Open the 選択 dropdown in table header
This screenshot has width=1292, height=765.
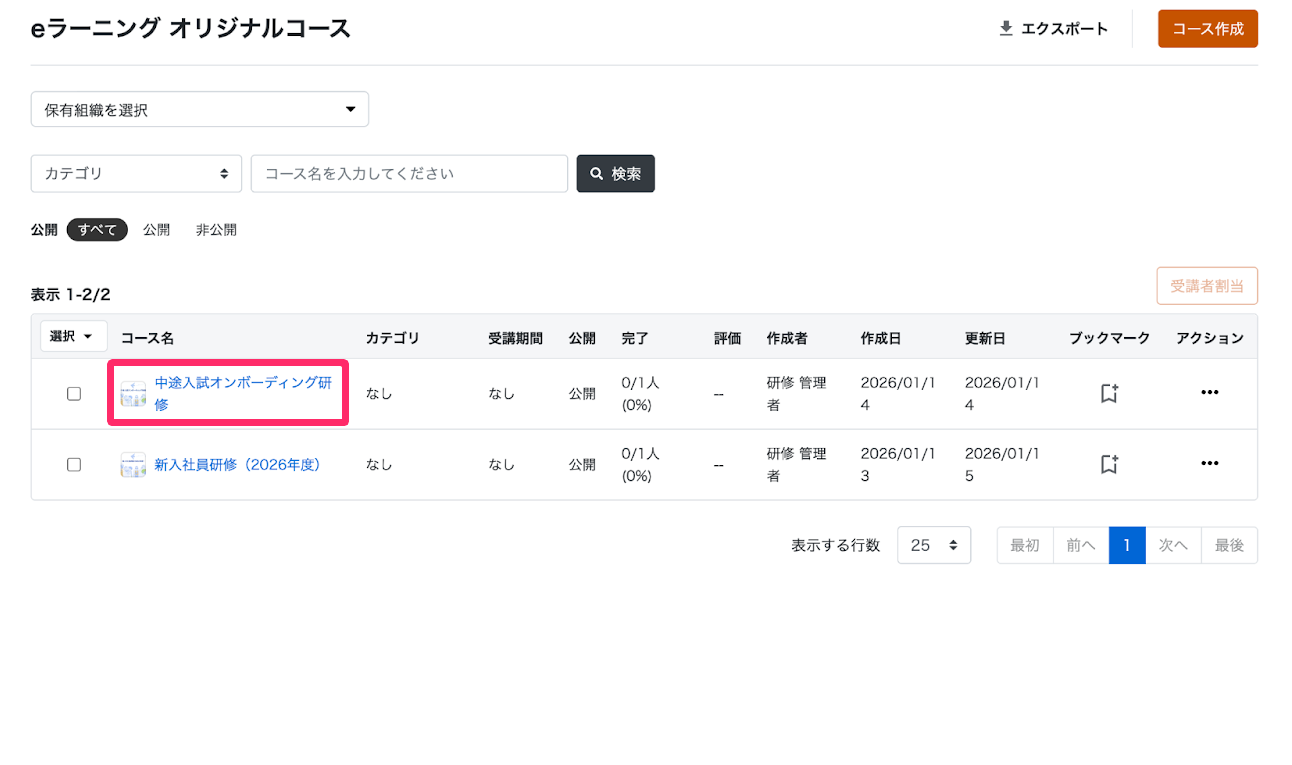tap(72, 336)
